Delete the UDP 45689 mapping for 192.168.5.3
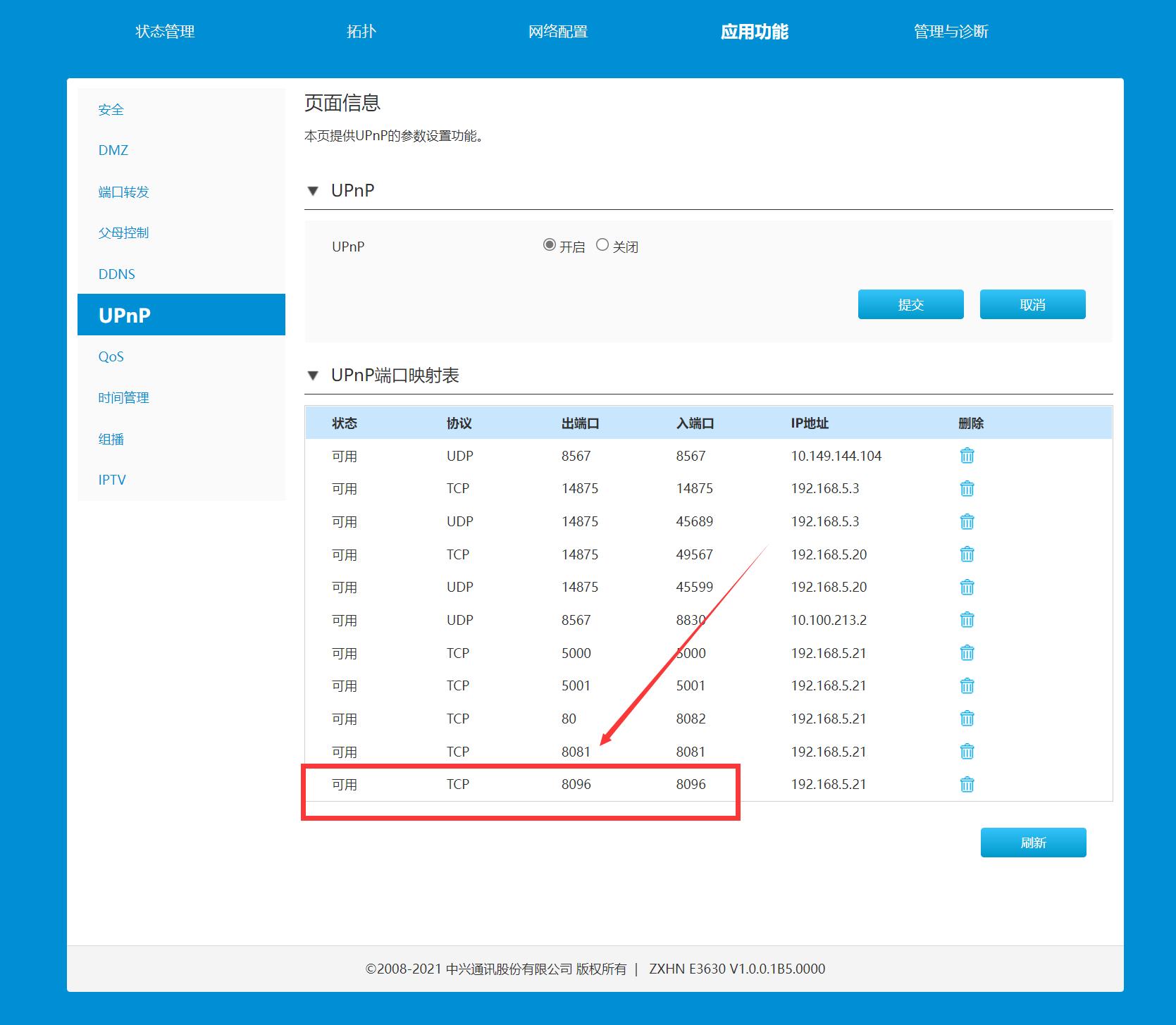 tap(967, 521)
